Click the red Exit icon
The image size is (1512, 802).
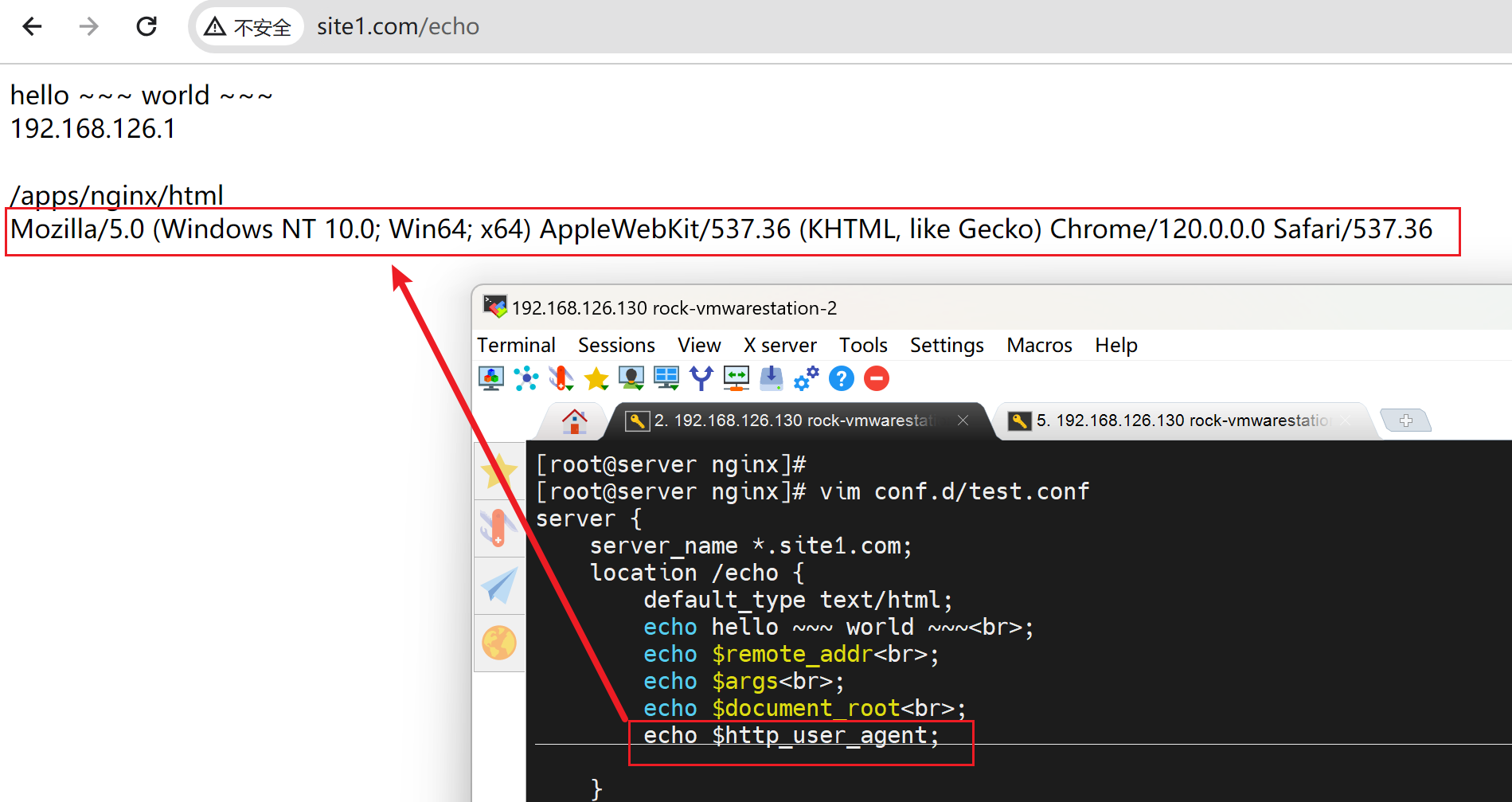(876, 378)
